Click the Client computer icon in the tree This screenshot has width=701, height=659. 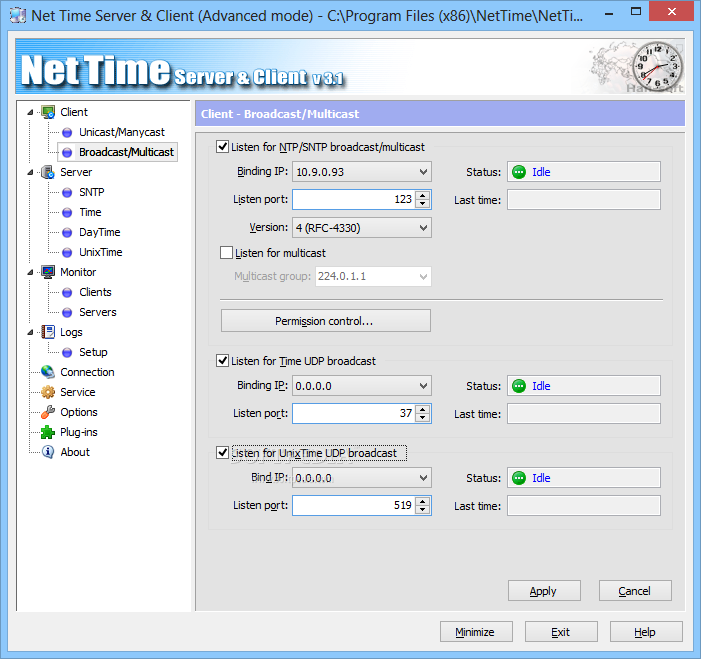pyautogui.click(x=48, y=112)
